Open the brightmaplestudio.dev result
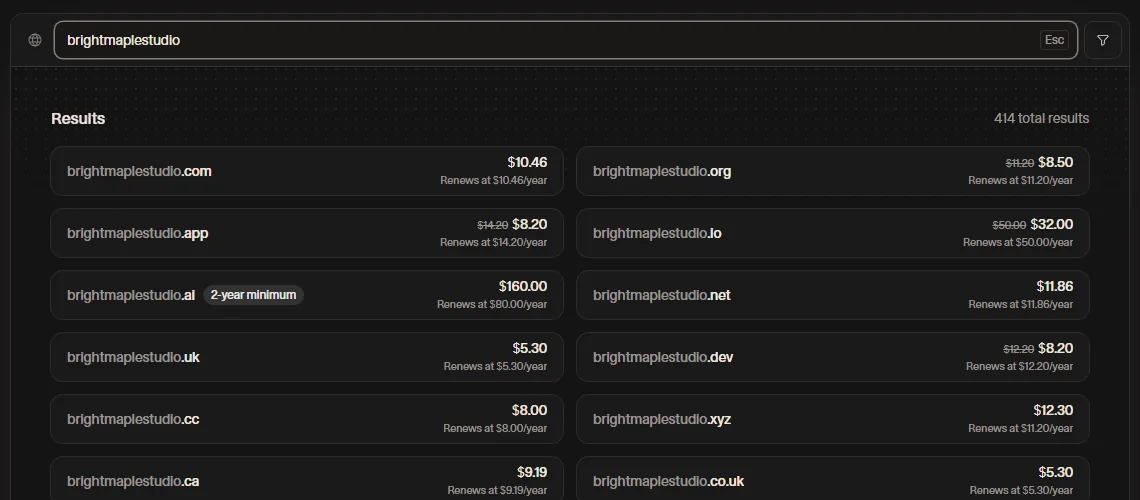 click(832, 357)
